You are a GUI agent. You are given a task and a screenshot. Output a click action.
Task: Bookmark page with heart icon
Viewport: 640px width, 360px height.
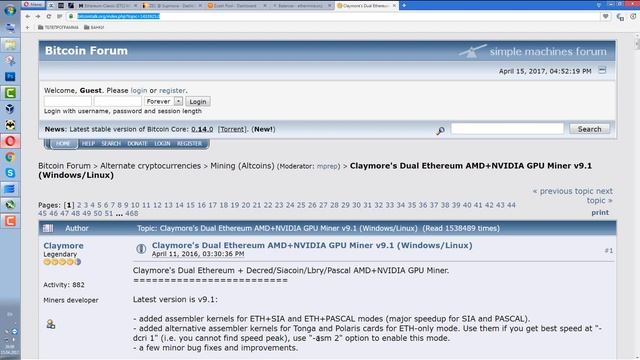(x=606, y=16)
